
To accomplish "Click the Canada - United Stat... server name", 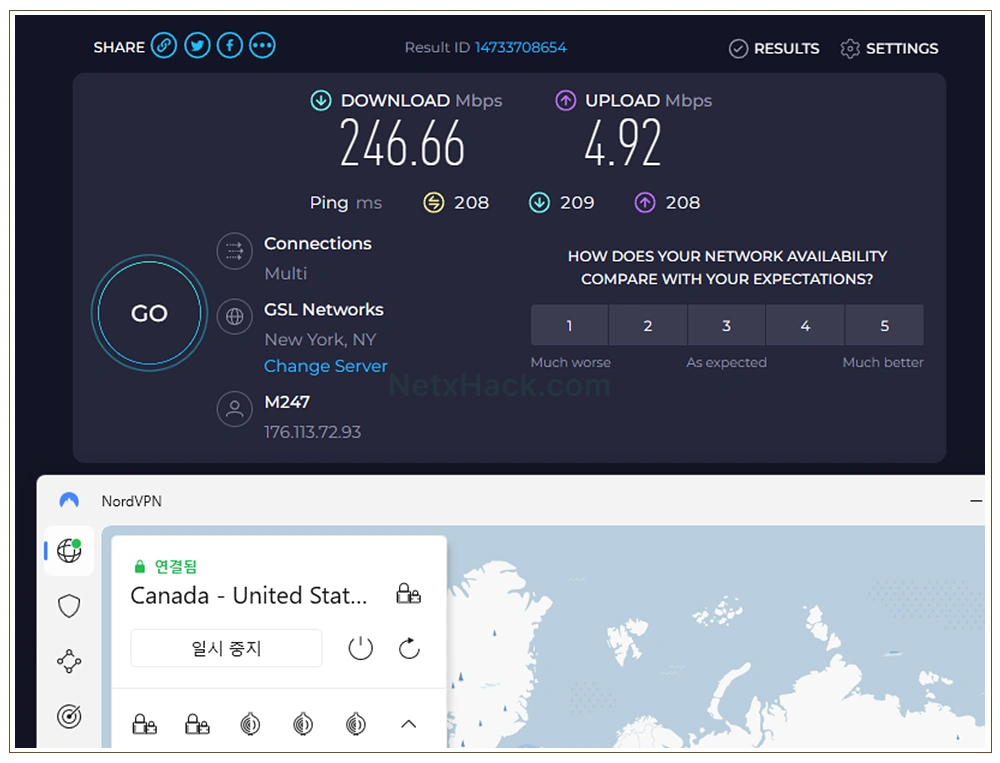I will click(249, 595).
